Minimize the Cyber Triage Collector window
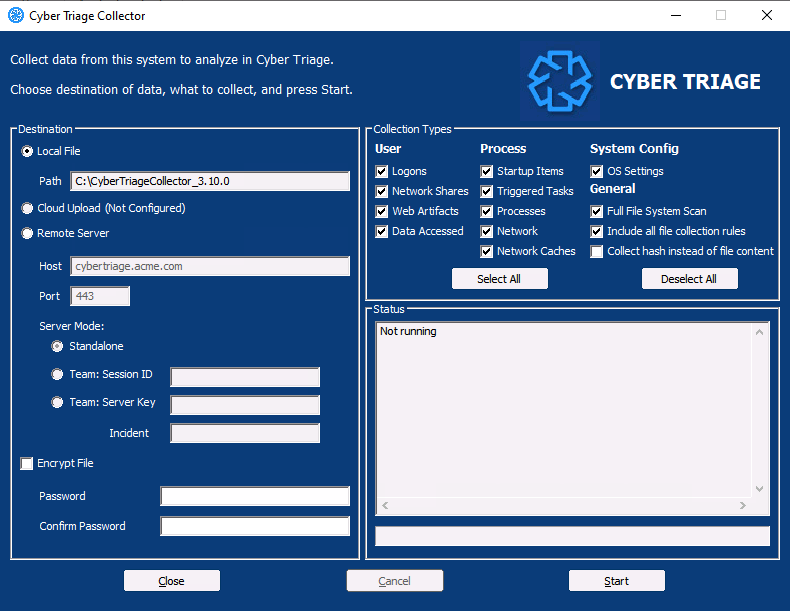 coord(676,16)
